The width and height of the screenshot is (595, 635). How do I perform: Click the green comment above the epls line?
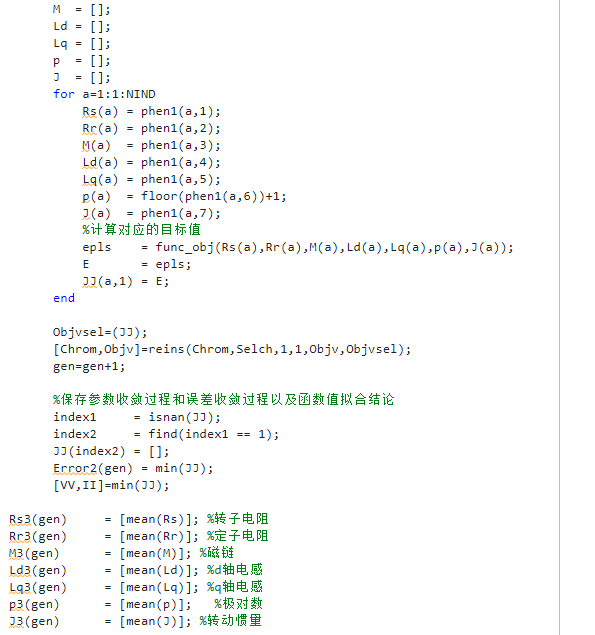(142, 230)
